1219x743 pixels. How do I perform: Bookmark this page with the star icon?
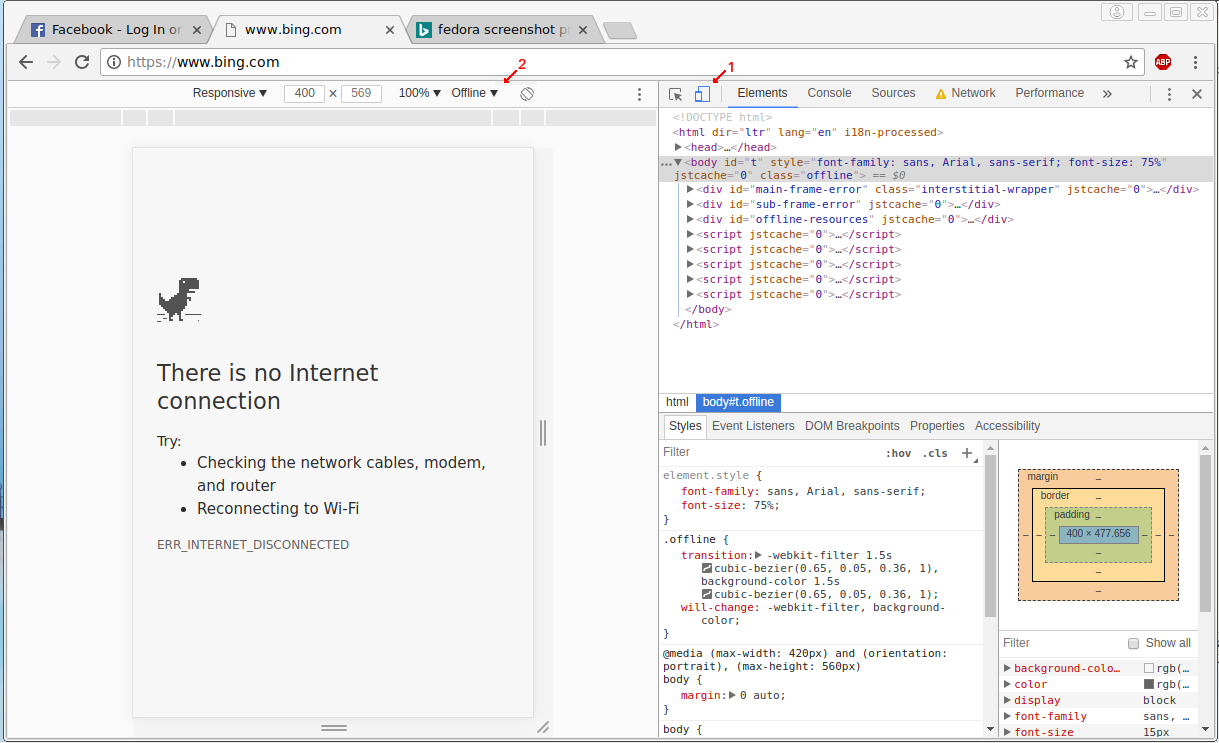[1131, 62]
